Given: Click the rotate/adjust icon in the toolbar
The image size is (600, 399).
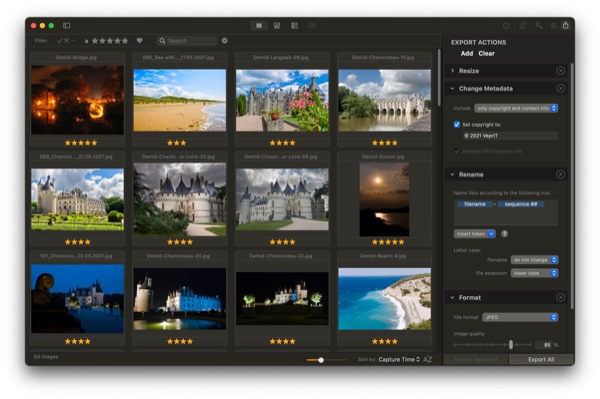Looking at the screenshot, I should pyautogui.click(x=522, y=26).
